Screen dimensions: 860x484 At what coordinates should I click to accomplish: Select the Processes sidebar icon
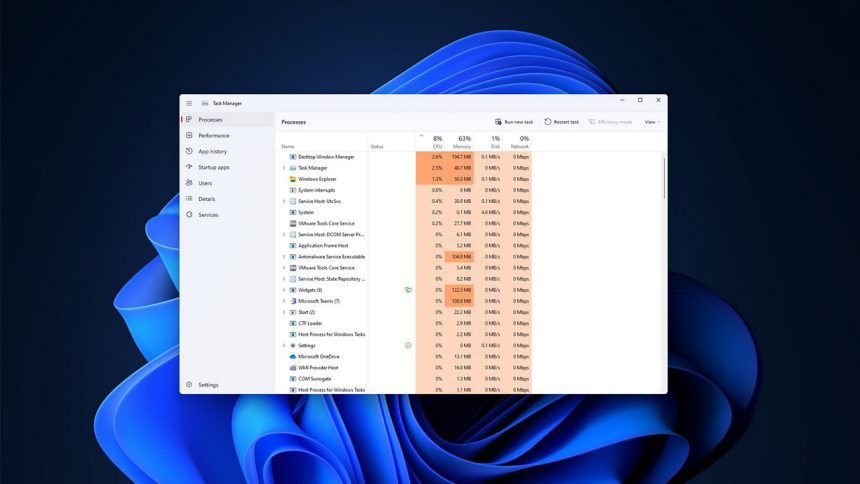[x=189, y=119]
